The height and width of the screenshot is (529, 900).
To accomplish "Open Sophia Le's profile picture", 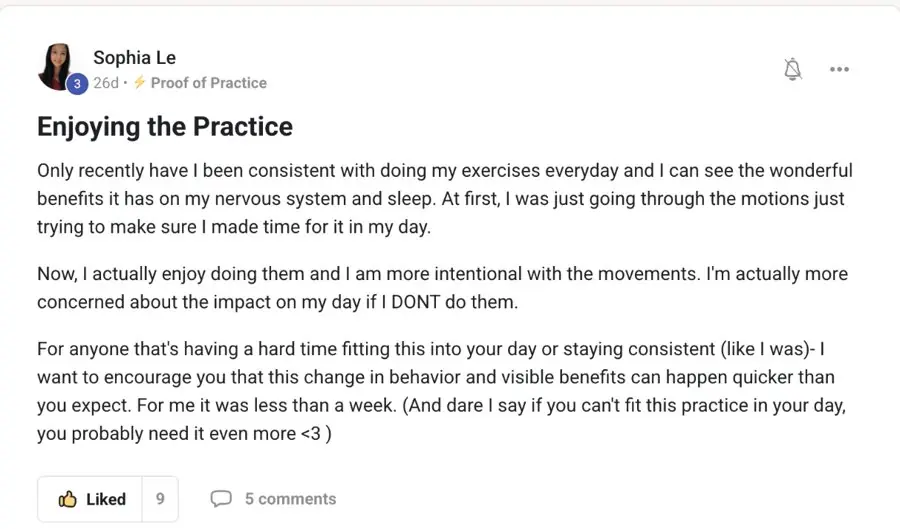I will pos(57,66).
